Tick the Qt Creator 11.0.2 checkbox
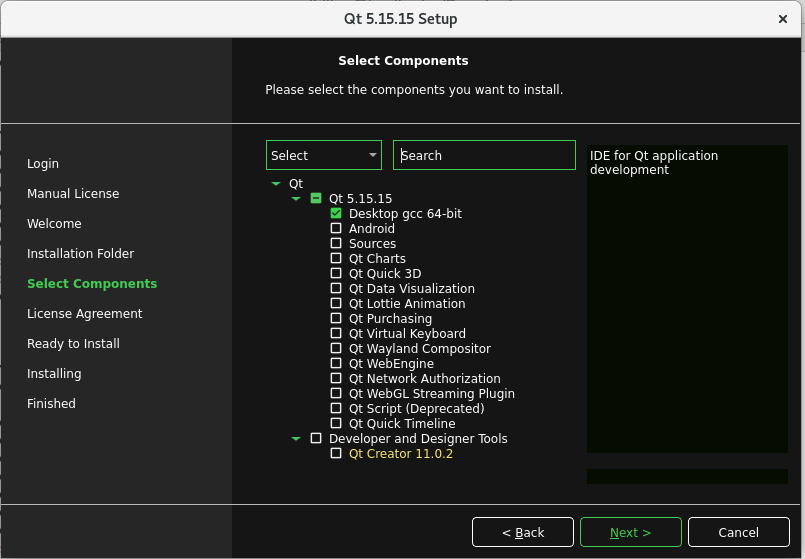 point(336,453)
